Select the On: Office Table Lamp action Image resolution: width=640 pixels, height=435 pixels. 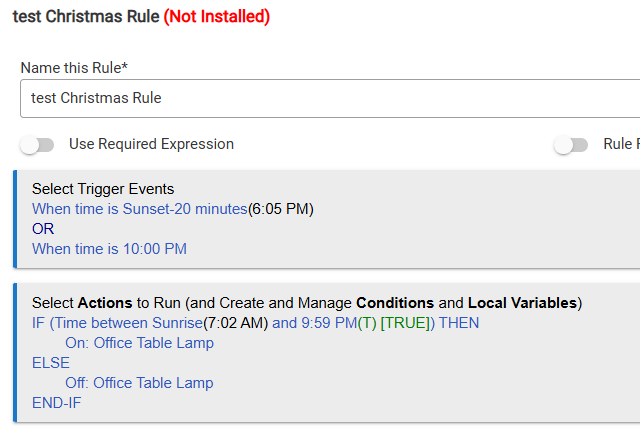[x=139, y=343]
